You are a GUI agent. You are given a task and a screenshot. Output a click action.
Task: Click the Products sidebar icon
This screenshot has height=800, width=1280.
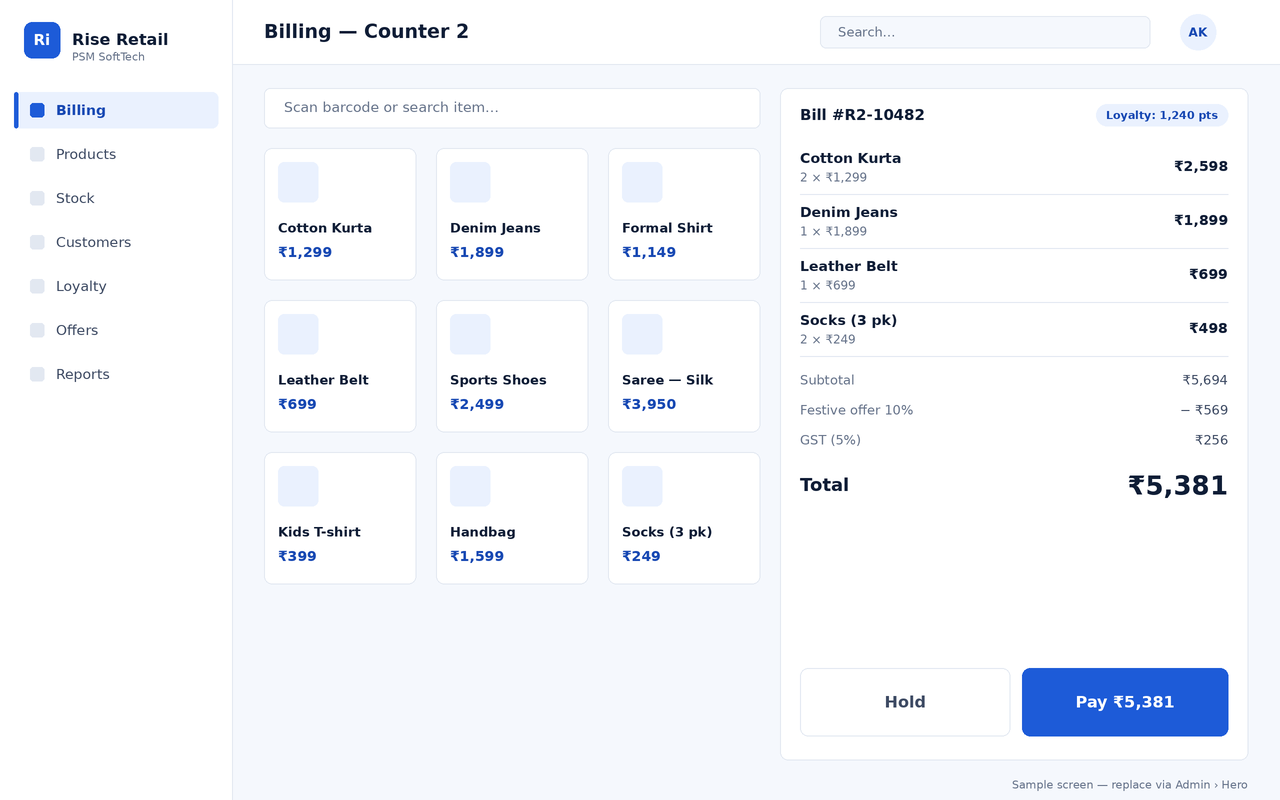click(37, 154)
